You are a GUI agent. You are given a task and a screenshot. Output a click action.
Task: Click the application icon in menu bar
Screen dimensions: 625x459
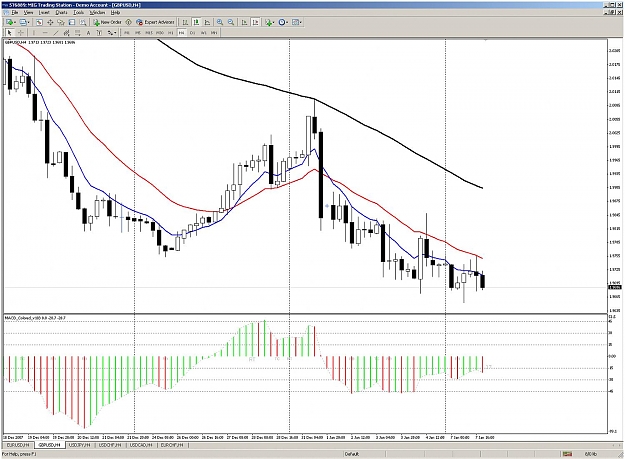coord(6,13)
